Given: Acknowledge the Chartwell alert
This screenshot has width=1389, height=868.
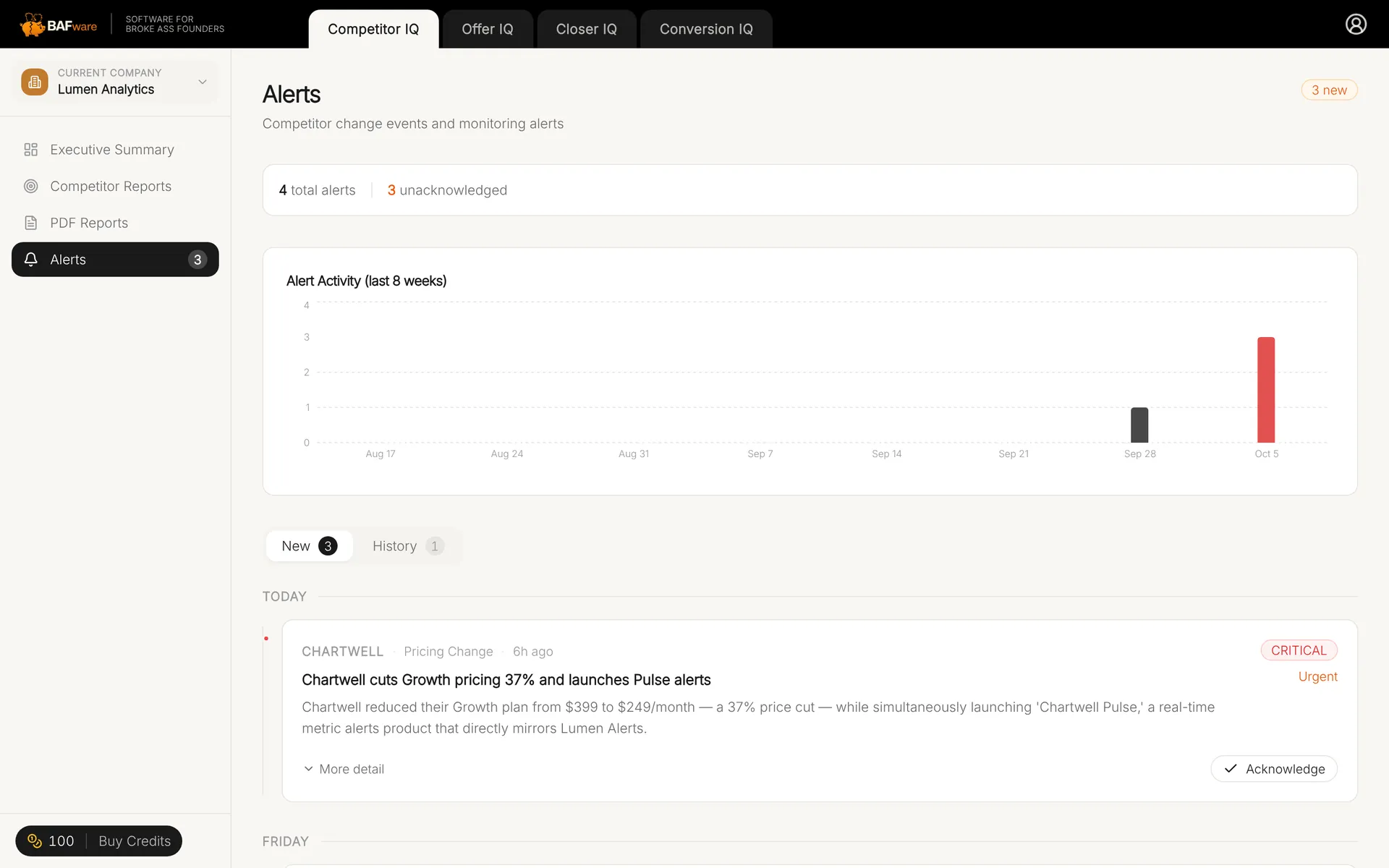Looking at the screenshot, I should point(1274,769).
